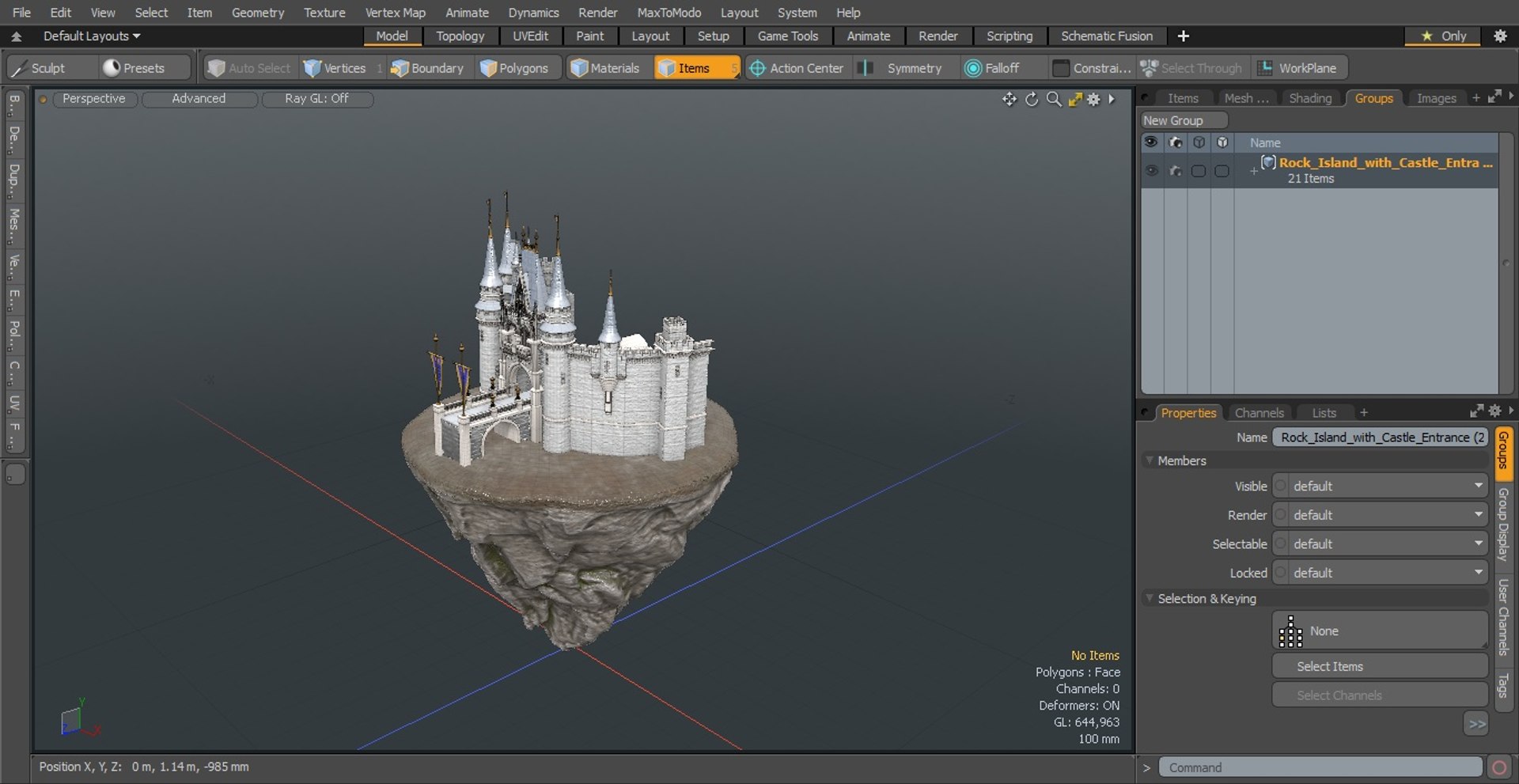Open the Geometry menu

[x=257, y=13]
